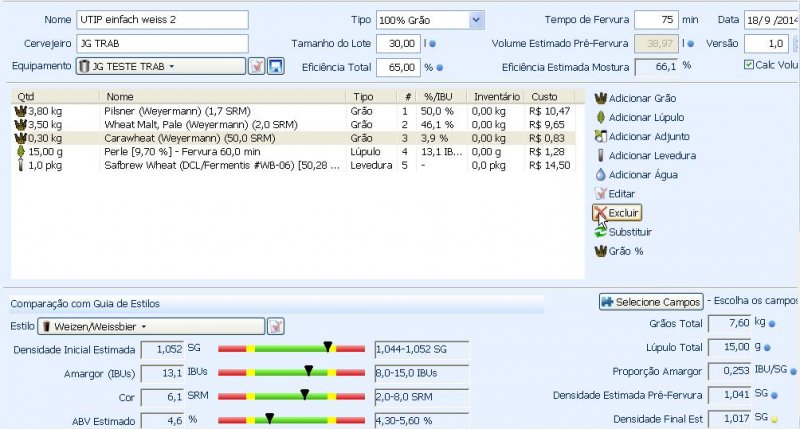Viewport: 800px width, 429px height.
Task: Click the Amargor (IBUs) range bar
Action: point(291,372)
